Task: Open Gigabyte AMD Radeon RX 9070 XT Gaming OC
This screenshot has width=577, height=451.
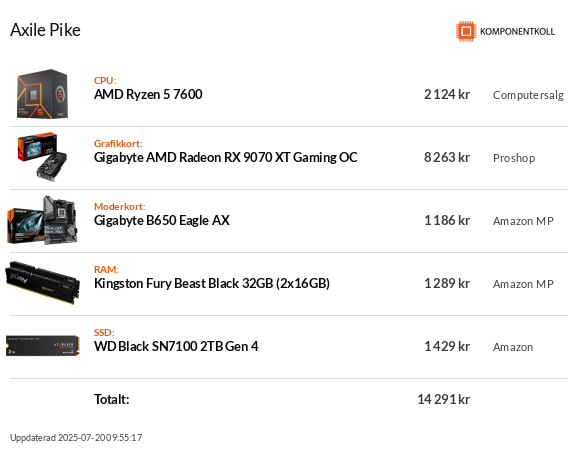Action: 226,157
